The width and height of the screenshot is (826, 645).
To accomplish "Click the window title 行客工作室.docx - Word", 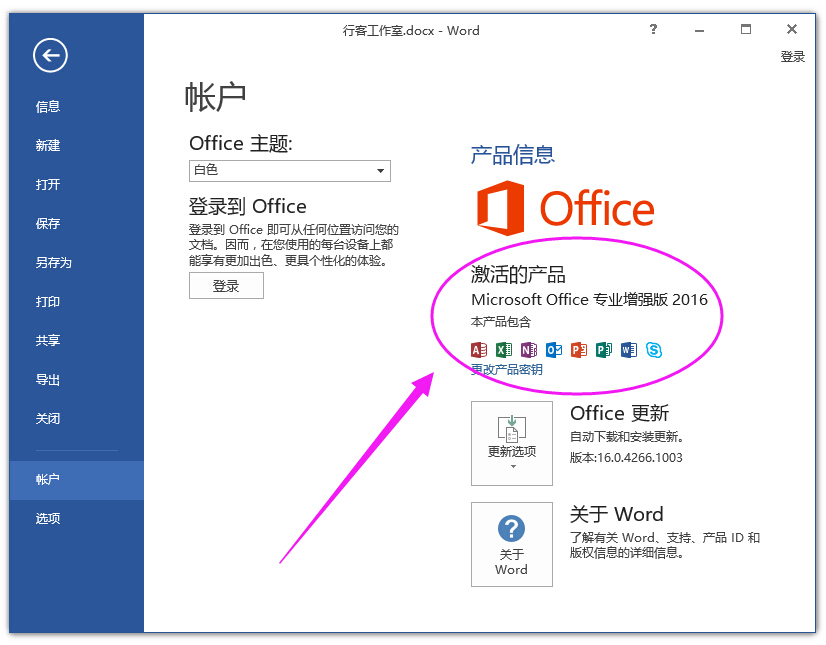I will [411, 31].
